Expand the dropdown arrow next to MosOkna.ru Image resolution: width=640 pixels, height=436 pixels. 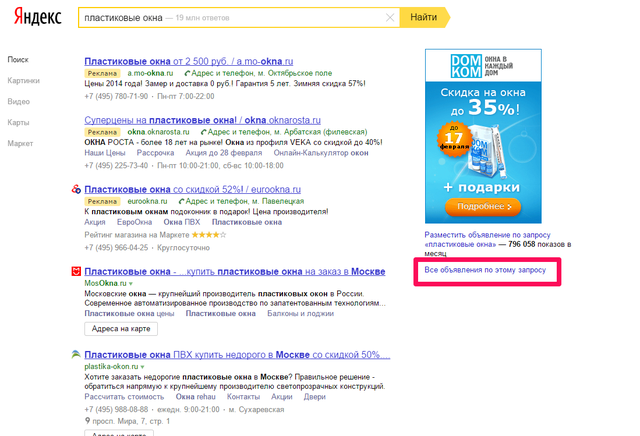[131, 284]
